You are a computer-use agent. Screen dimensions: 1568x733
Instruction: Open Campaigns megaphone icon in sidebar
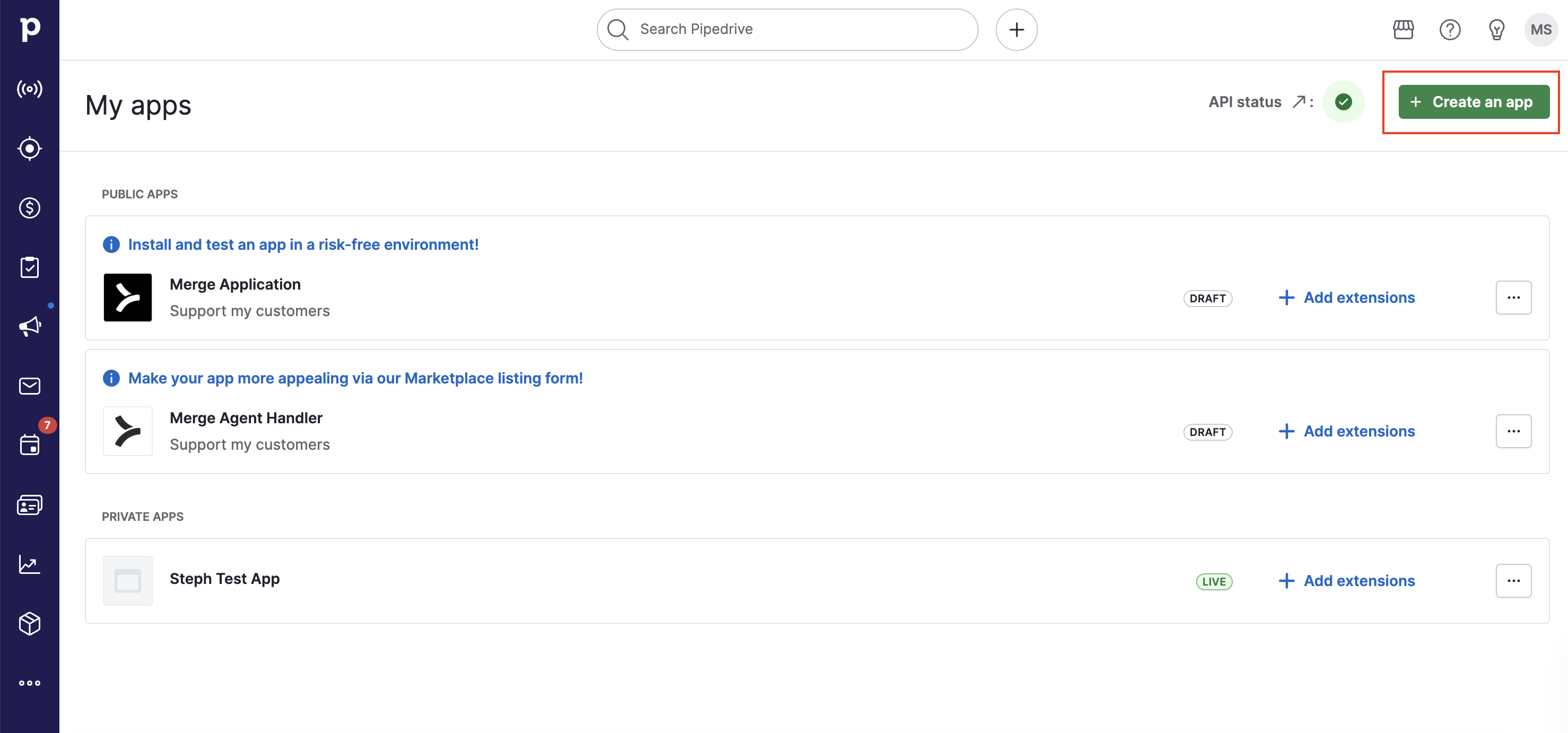click(29, 327)
